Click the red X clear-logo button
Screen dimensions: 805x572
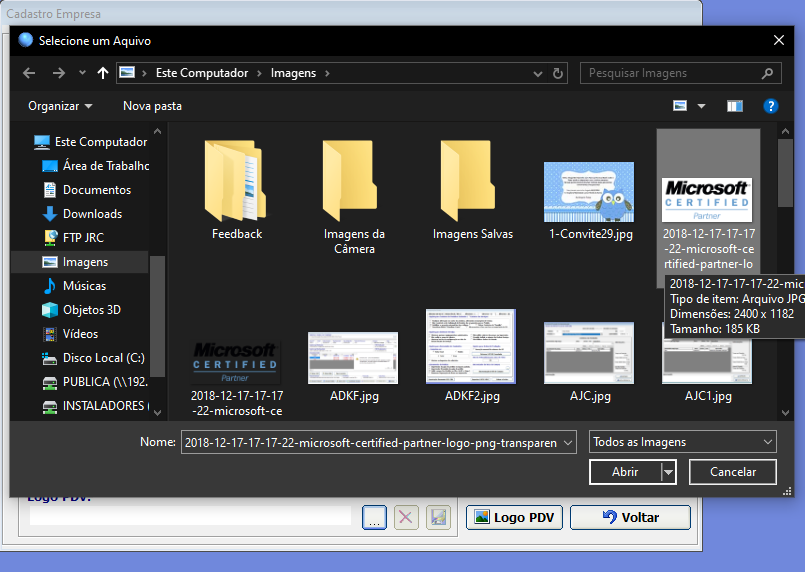coord(406,518)
